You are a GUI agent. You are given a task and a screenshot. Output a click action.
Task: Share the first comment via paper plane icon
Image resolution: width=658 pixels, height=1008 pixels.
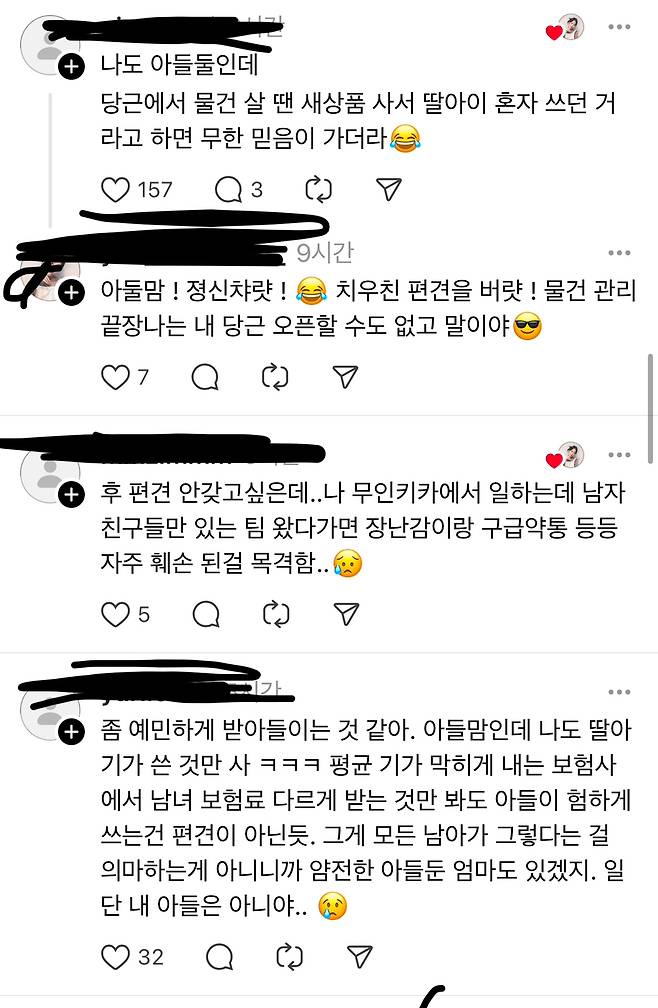click(x=389, y=189)
